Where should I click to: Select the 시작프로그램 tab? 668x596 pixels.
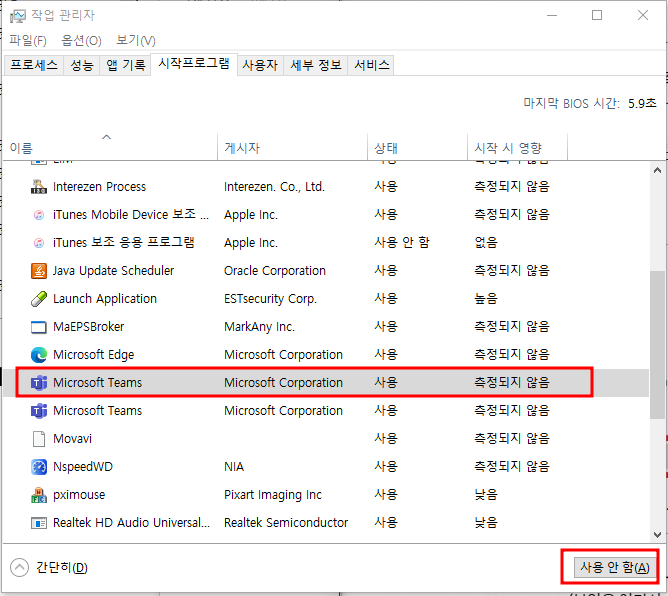(194, 64)
